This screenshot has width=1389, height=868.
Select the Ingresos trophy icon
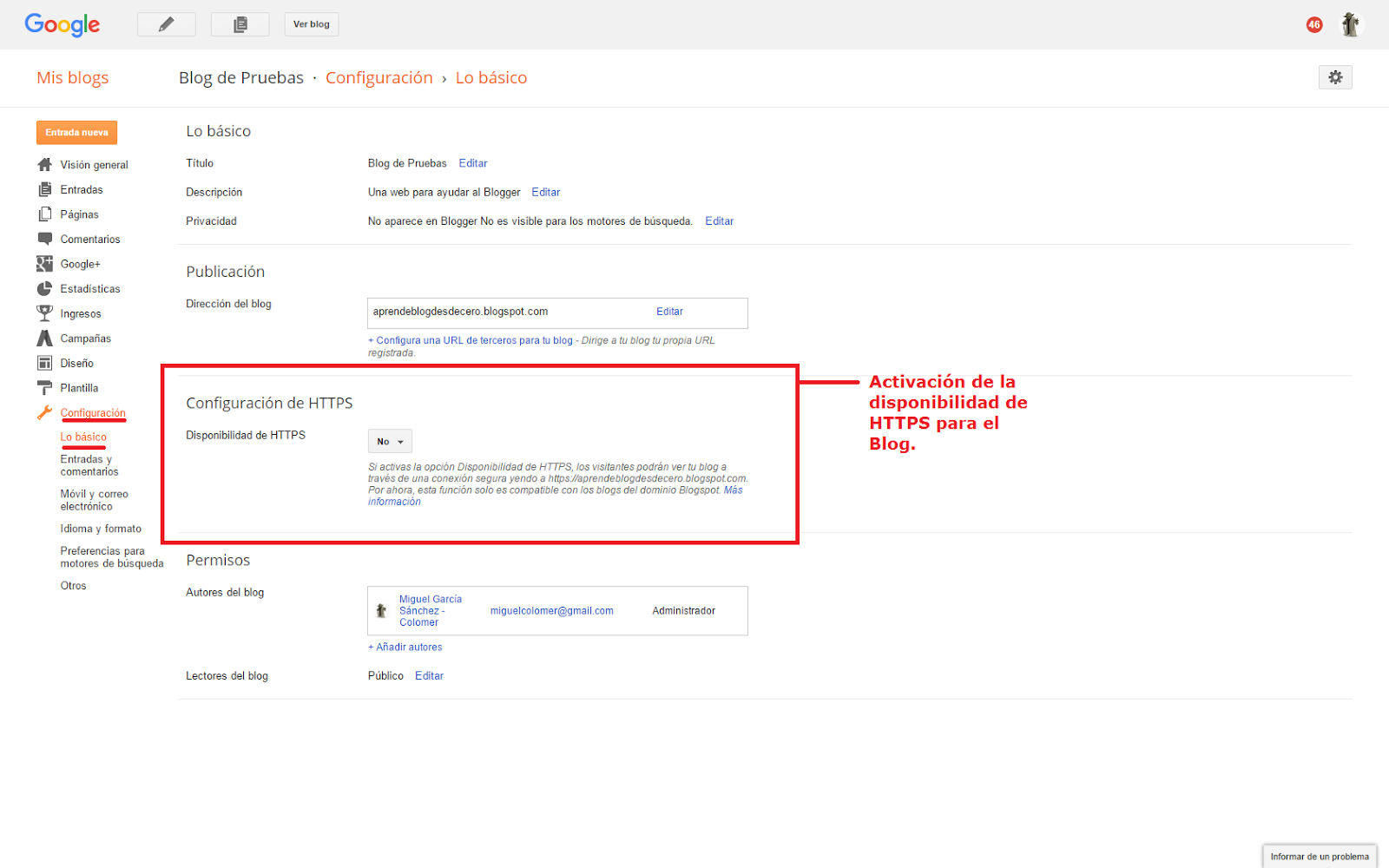click(45, 313)
